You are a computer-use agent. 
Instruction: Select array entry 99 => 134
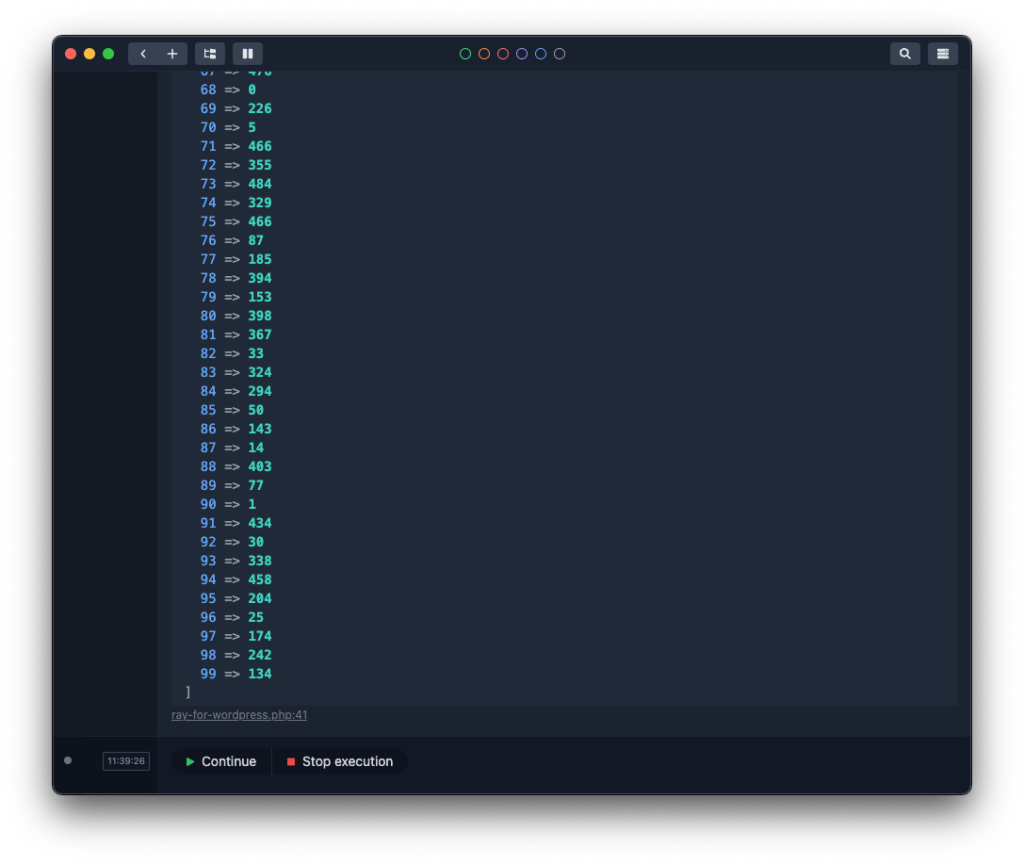click(236, 673)
